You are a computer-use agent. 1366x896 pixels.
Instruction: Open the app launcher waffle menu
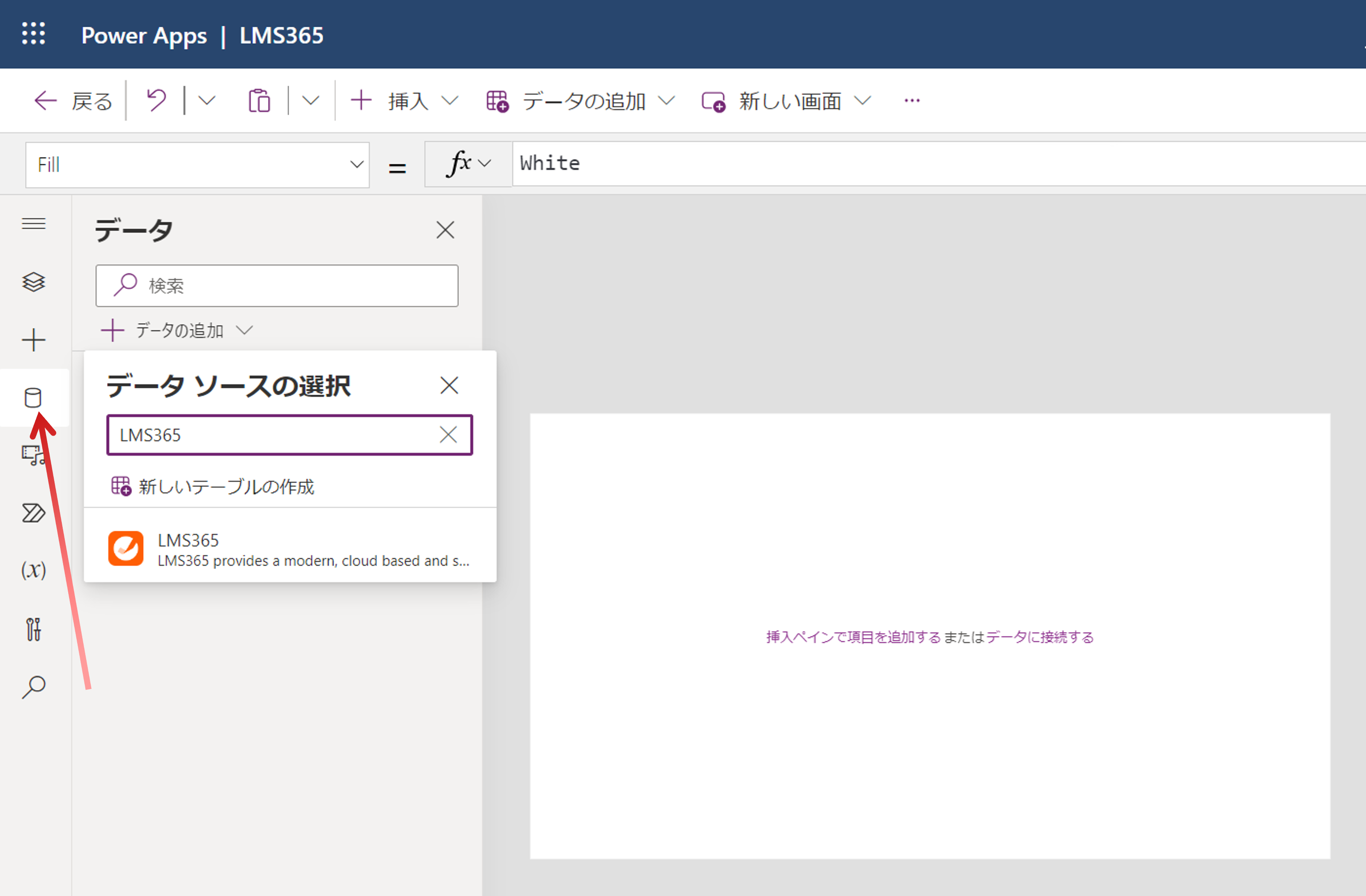pos(33,33)
